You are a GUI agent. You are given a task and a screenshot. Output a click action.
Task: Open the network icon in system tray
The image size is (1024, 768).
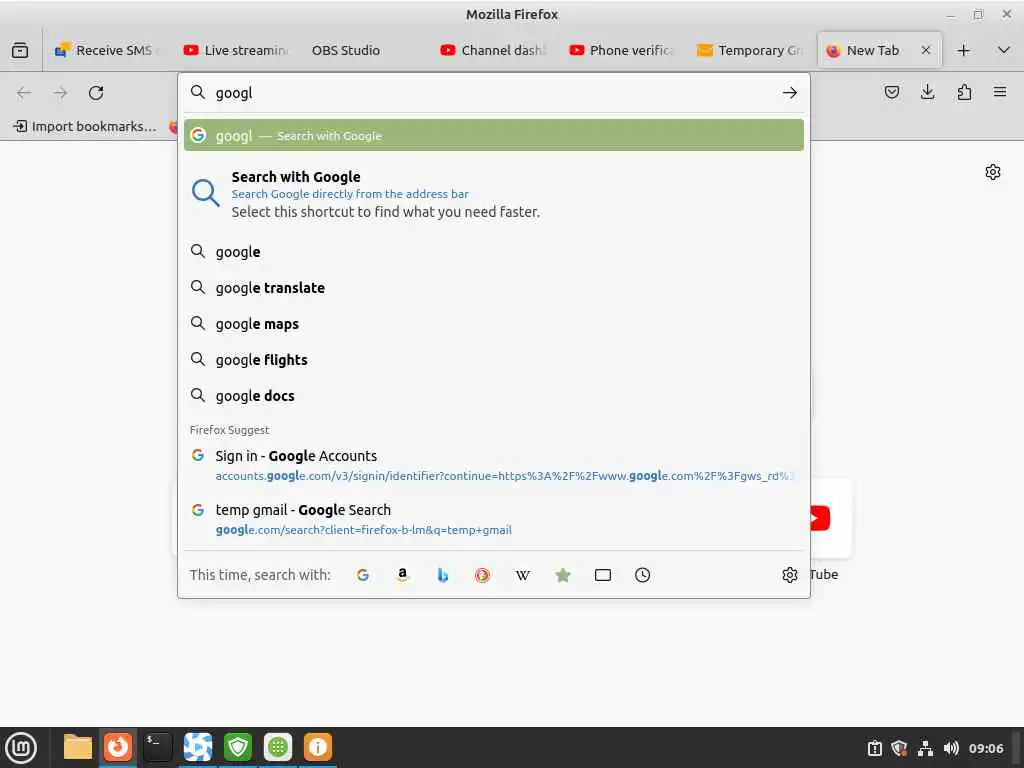point(925,748)
